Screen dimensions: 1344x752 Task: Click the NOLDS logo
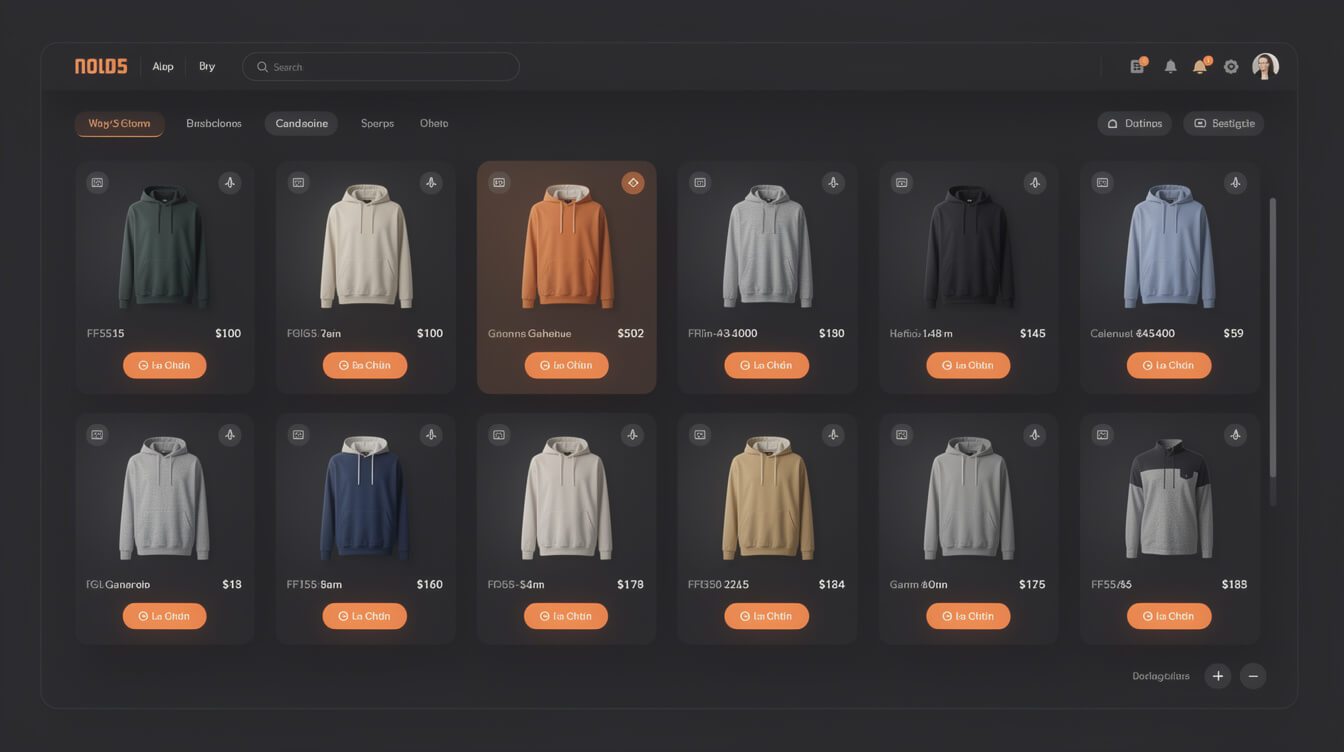(x=101, y=66)
